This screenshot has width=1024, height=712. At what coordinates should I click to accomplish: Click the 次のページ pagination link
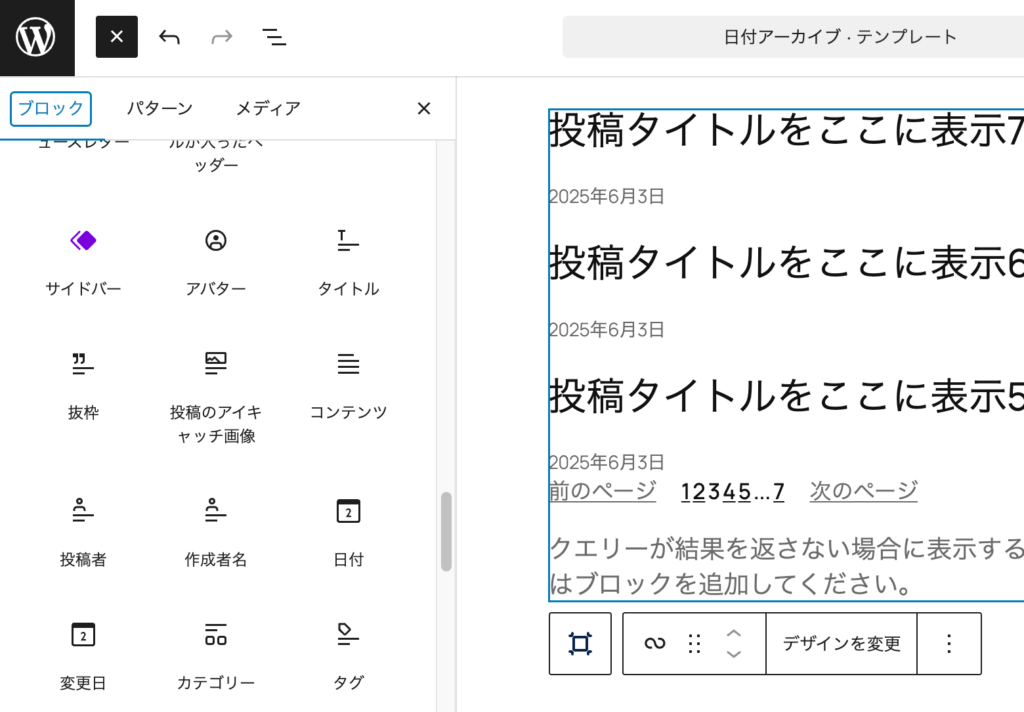click(x=863, y=491)
